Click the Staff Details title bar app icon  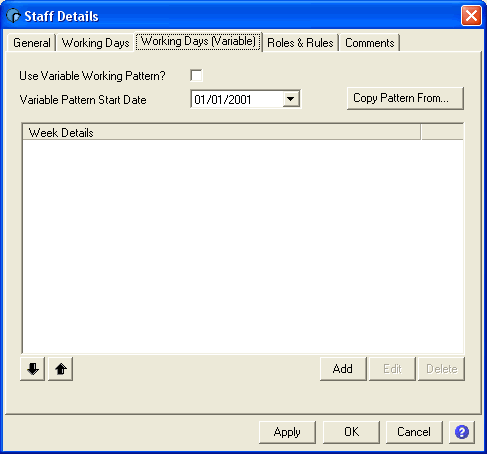pos(13,16)
